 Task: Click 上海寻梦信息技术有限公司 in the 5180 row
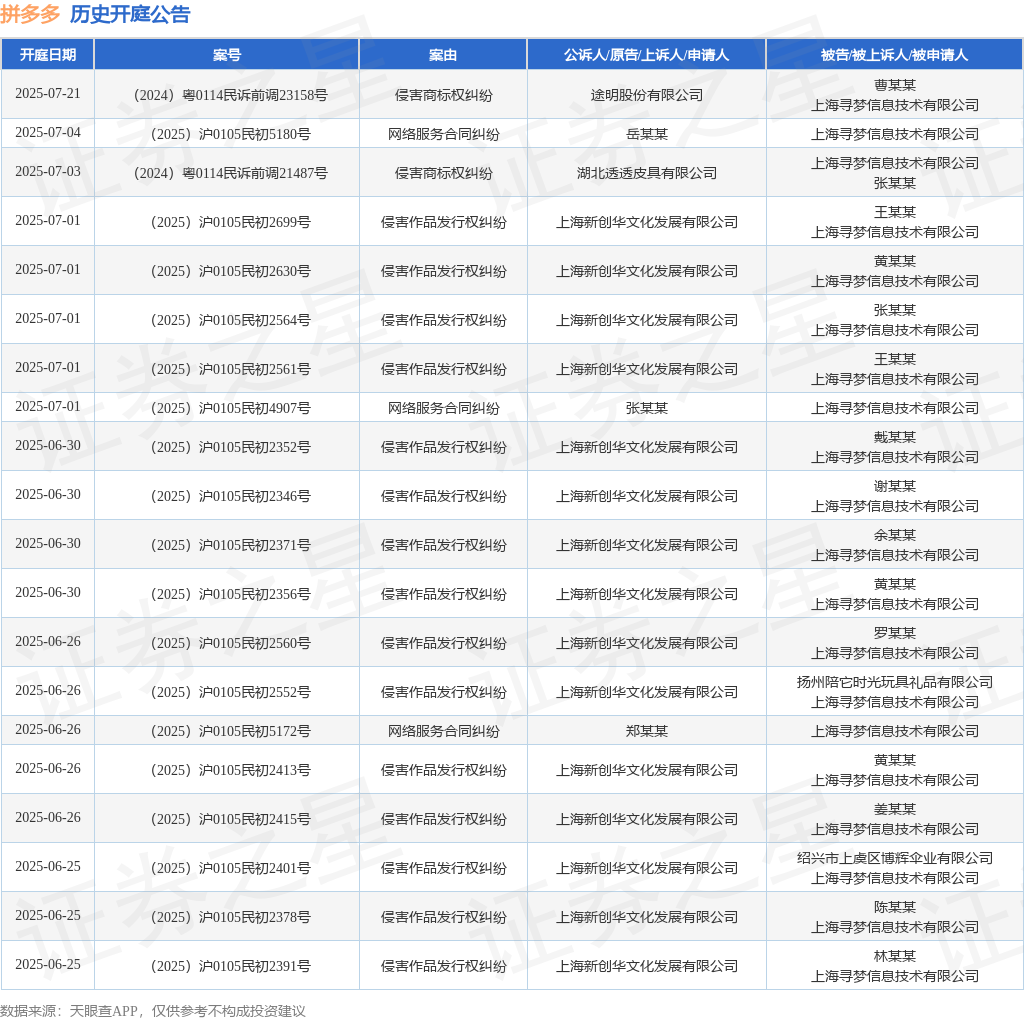[x=895, y=134]
